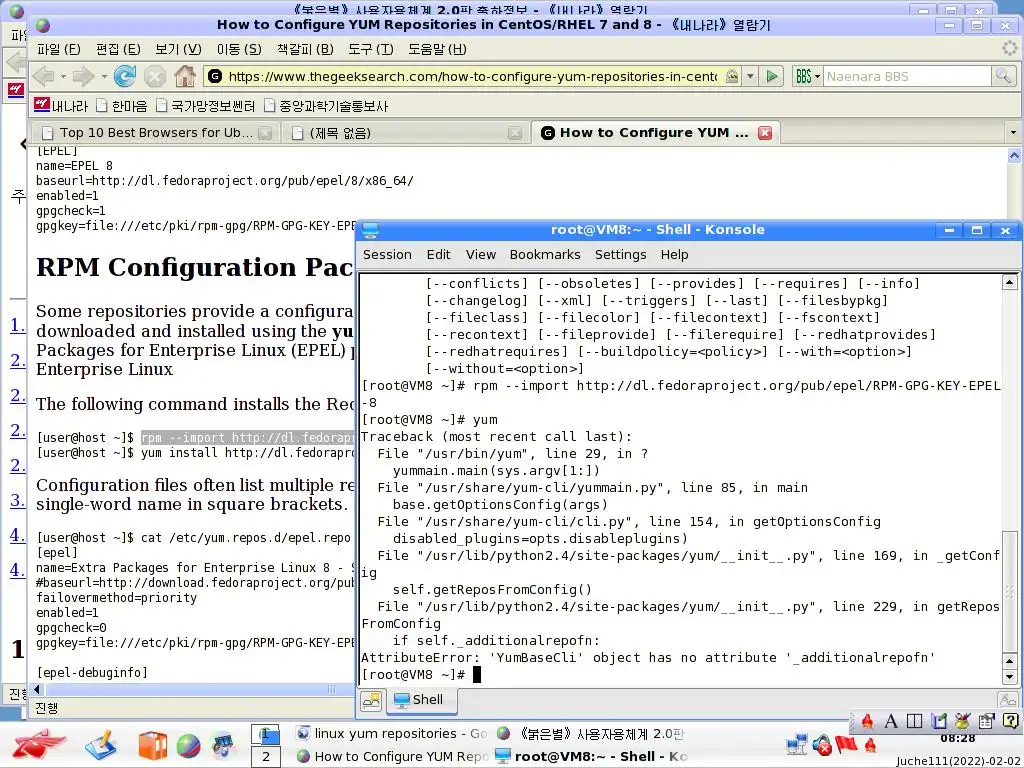Click the Konsole scrollbar down arrow
Viewport: 1024px width, 768px height.
1010,677
